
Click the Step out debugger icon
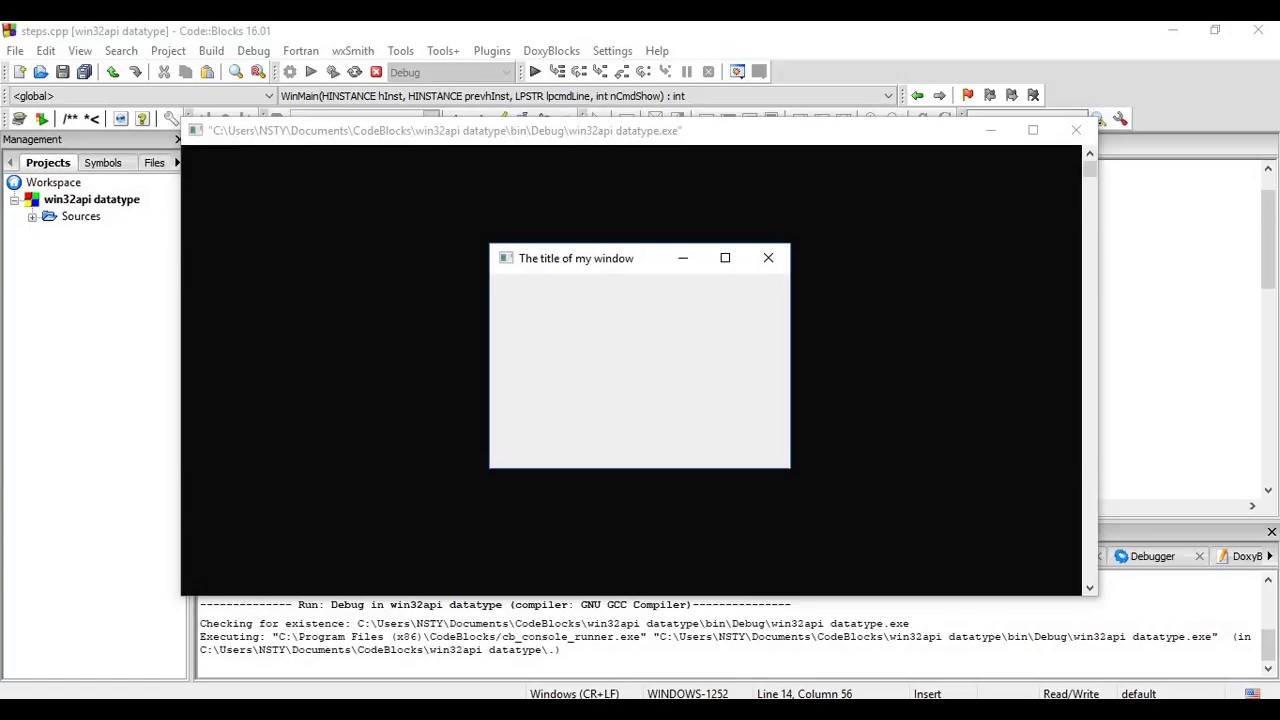(x=622, y=72)
